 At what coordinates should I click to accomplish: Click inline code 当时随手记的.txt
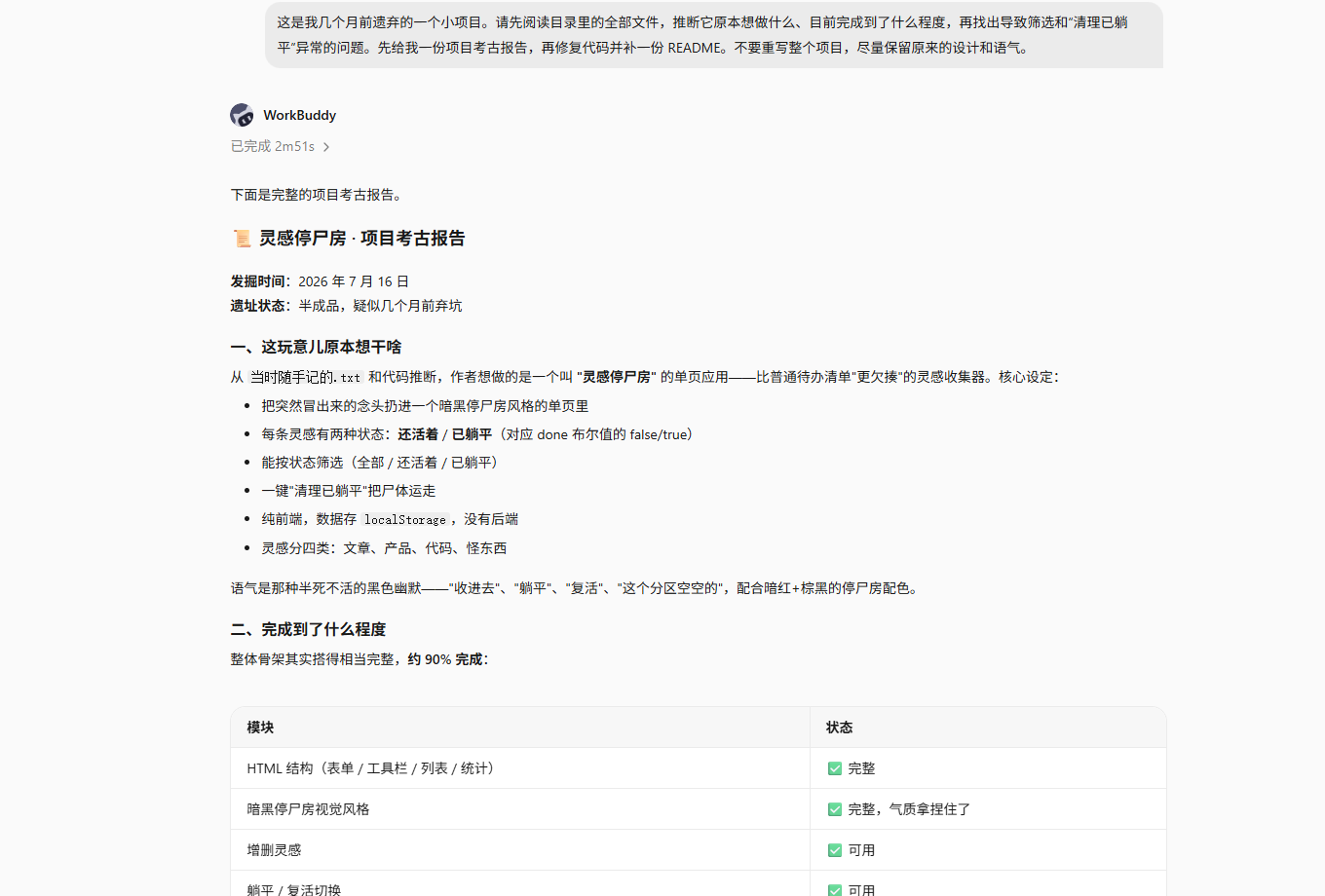(x=306, y=377)
